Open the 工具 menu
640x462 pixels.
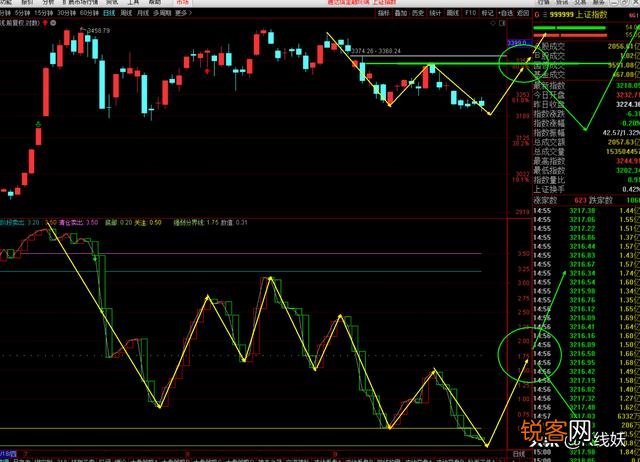133,2
